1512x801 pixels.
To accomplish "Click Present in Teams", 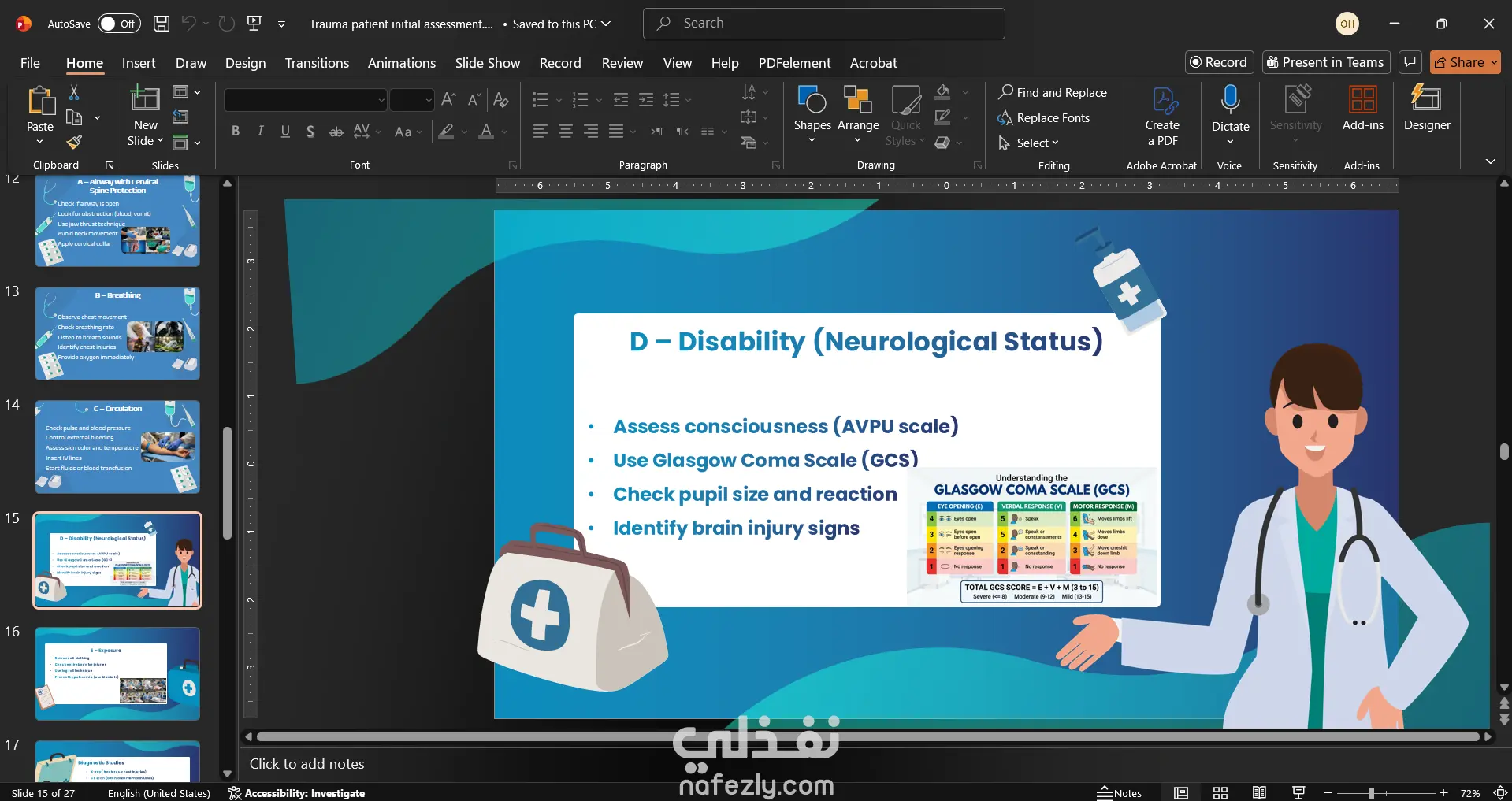I will 1325,62.
